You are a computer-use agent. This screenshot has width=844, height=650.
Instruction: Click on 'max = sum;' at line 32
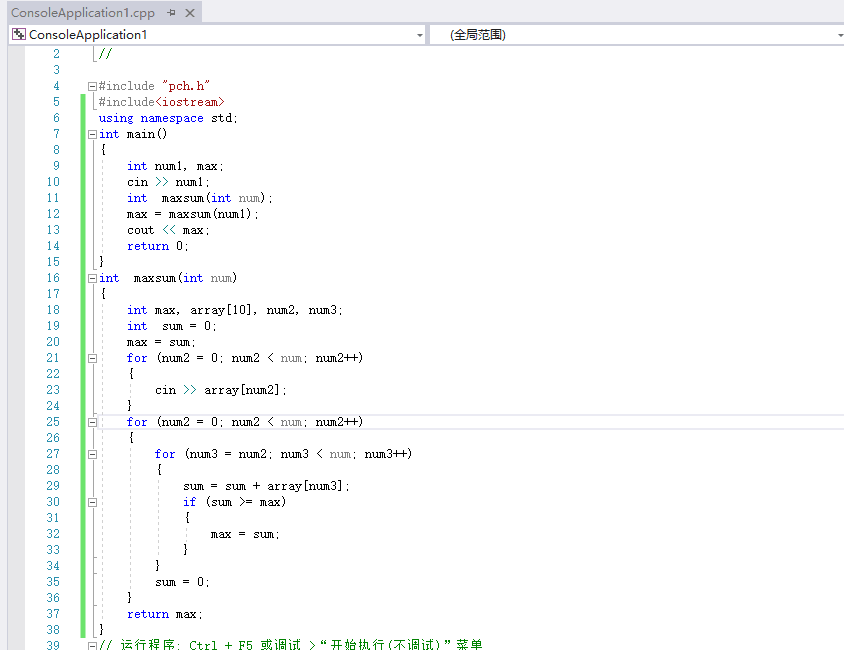tap(245, 534)
